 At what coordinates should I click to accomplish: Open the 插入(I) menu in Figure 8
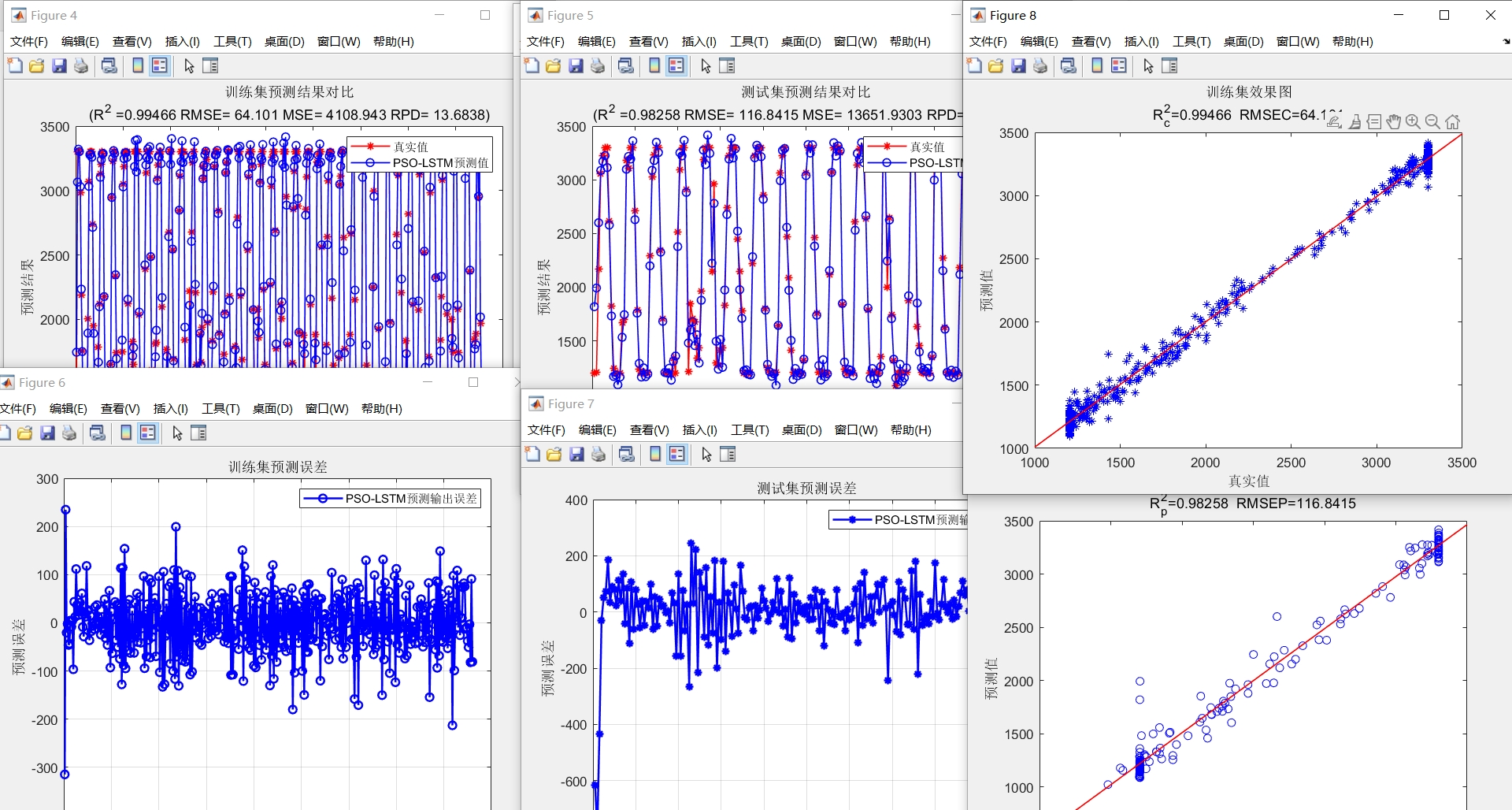[x=1141, y=42]
